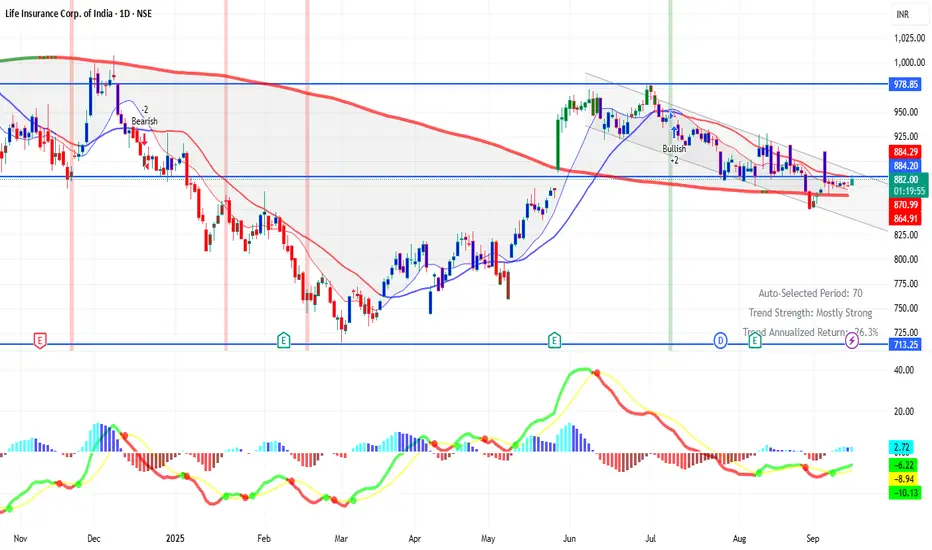Click the green -10.13 indicator value label
The height and width of the screenshot is (550, 932).
905,492
